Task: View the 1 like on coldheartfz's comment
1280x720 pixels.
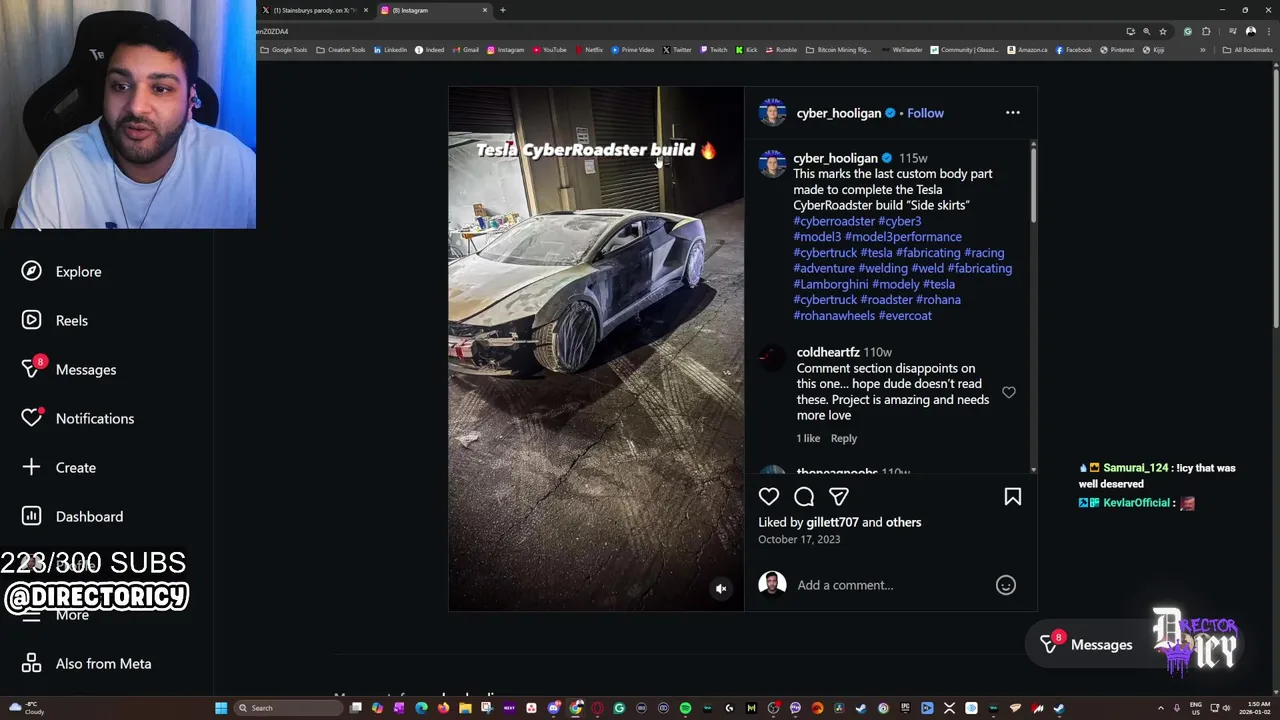Action: (x=808, y=438)
